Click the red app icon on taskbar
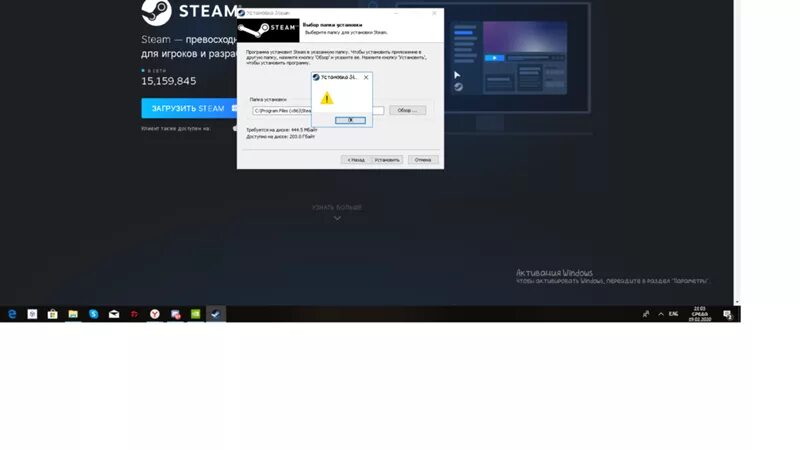Screen dimensions: 800x450 134,314
